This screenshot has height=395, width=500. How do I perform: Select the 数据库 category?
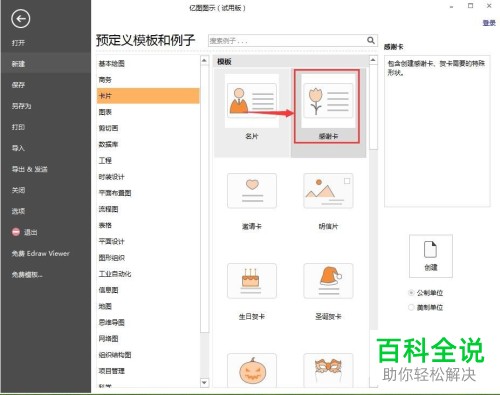pyautogui.click(x=108, y=144)
